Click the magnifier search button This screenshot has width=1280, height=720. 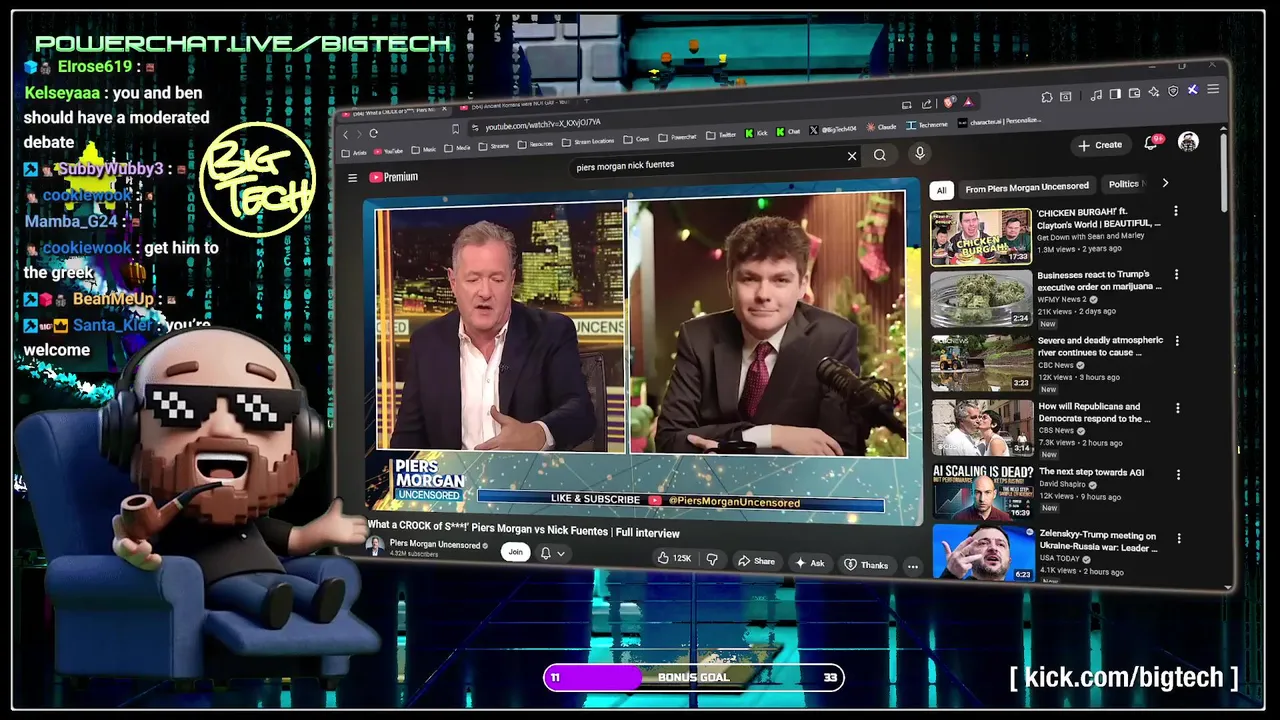880,155
